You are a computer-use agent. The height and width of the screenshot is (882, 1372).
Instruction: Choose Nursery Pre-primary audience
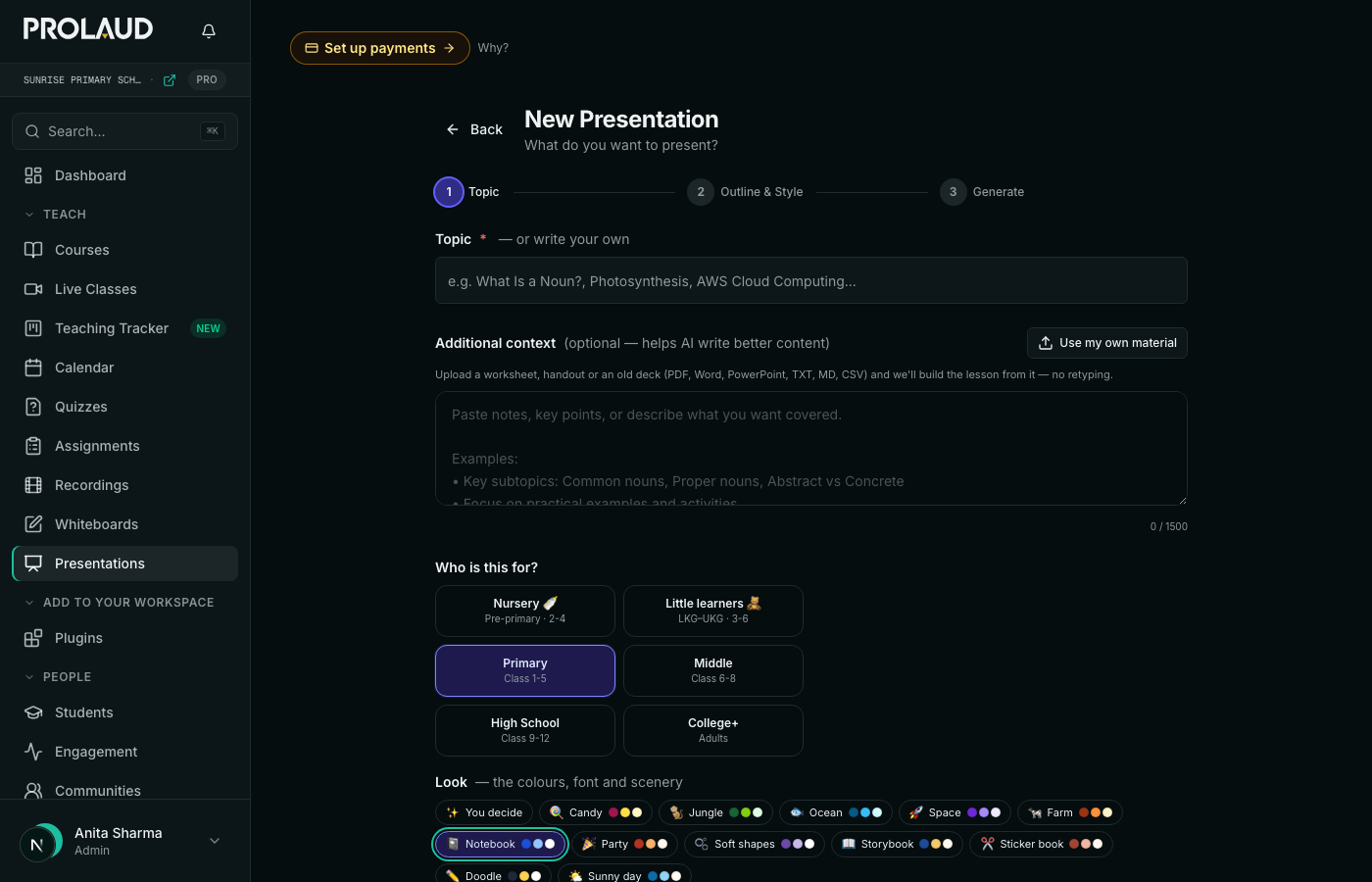click(525, 611)
